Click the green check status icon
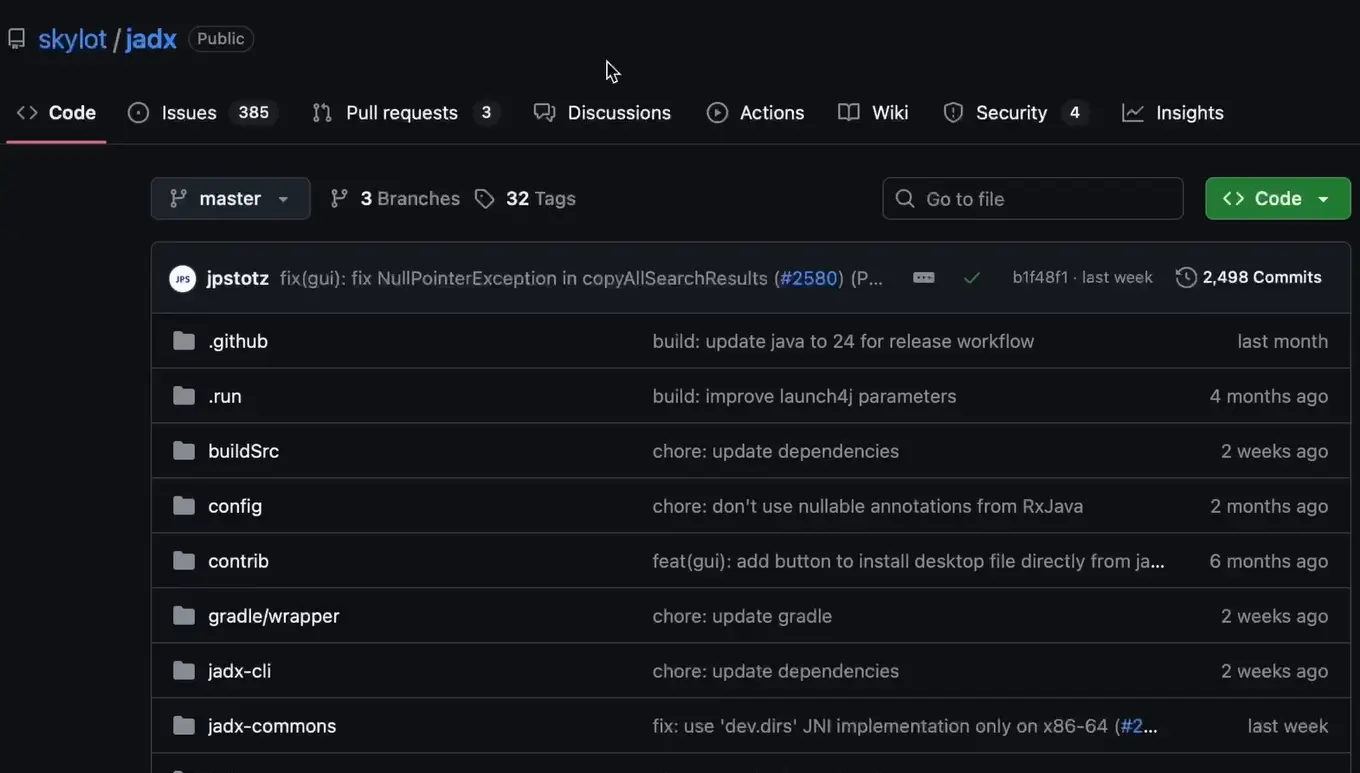 (972, 278)
